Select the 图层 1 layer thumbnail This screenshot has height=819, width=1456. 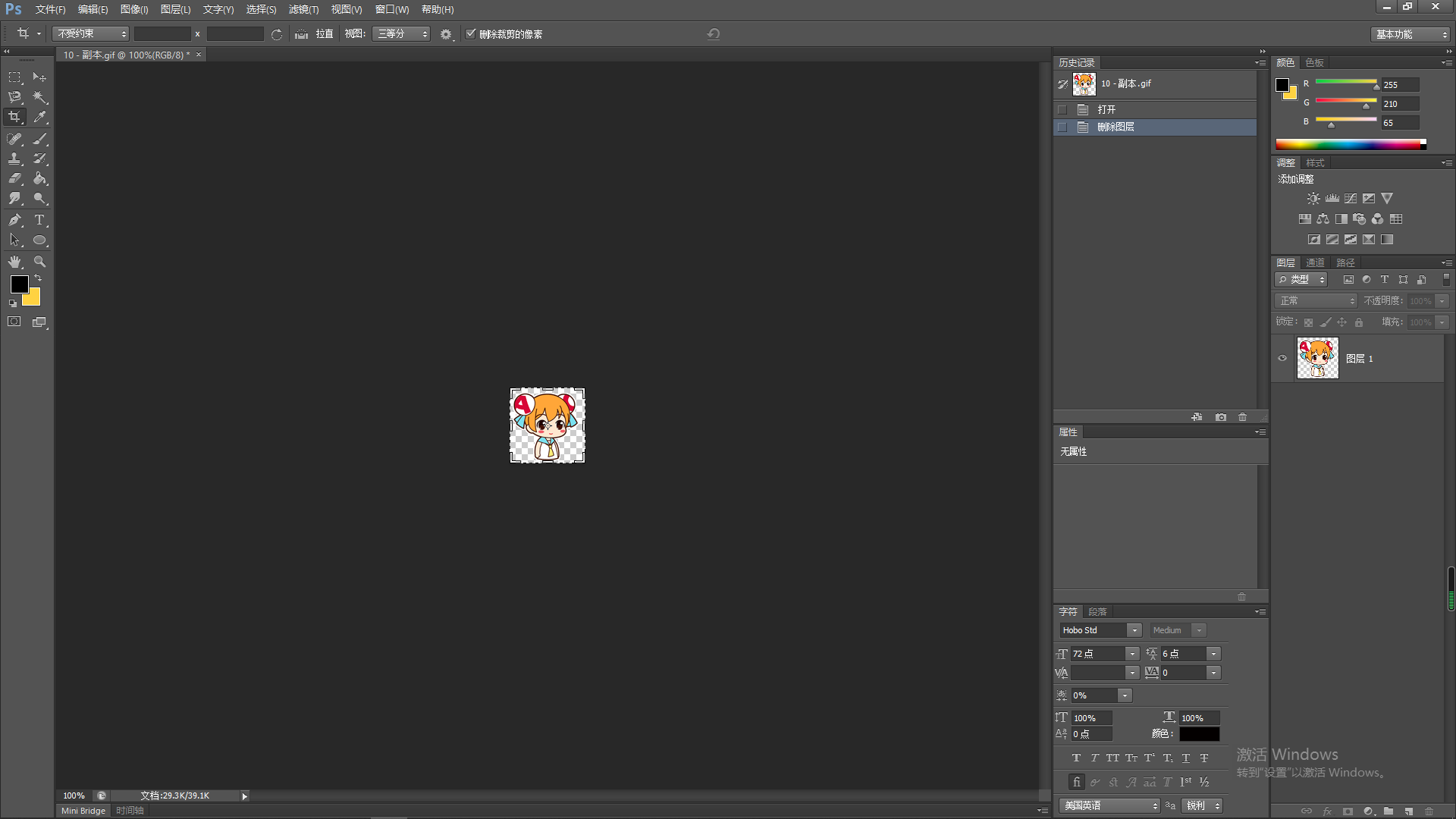coord(1317,359)
